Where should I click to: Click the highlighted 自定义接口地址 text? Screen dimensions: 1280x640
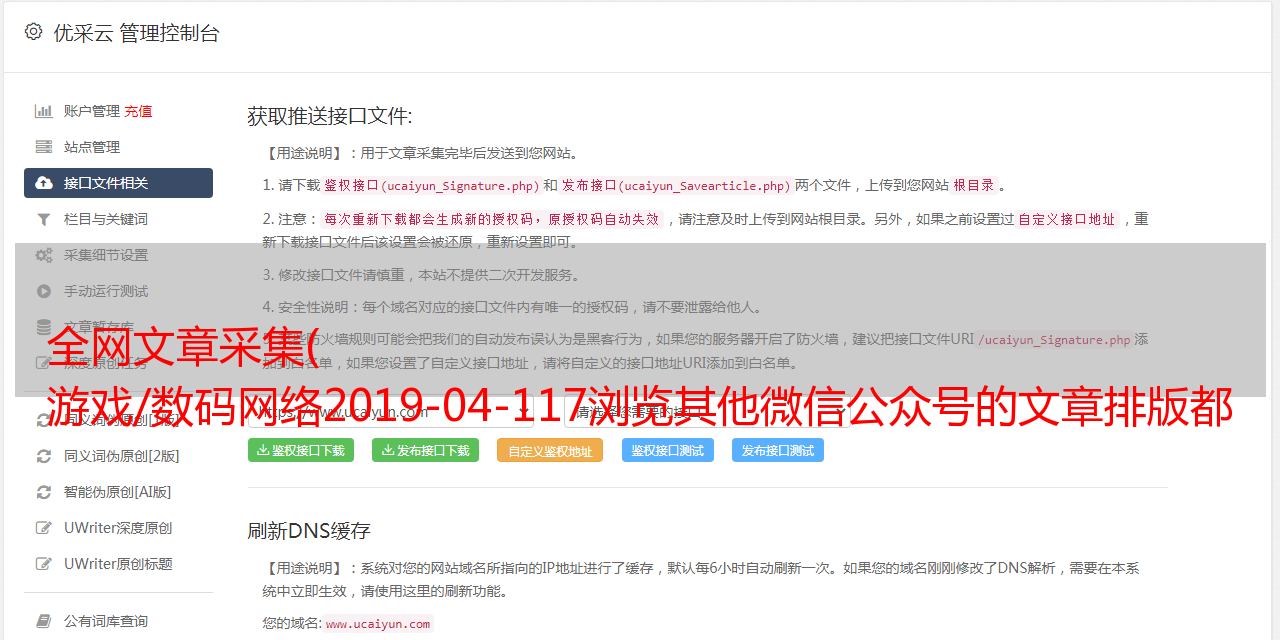(1067, 219)
